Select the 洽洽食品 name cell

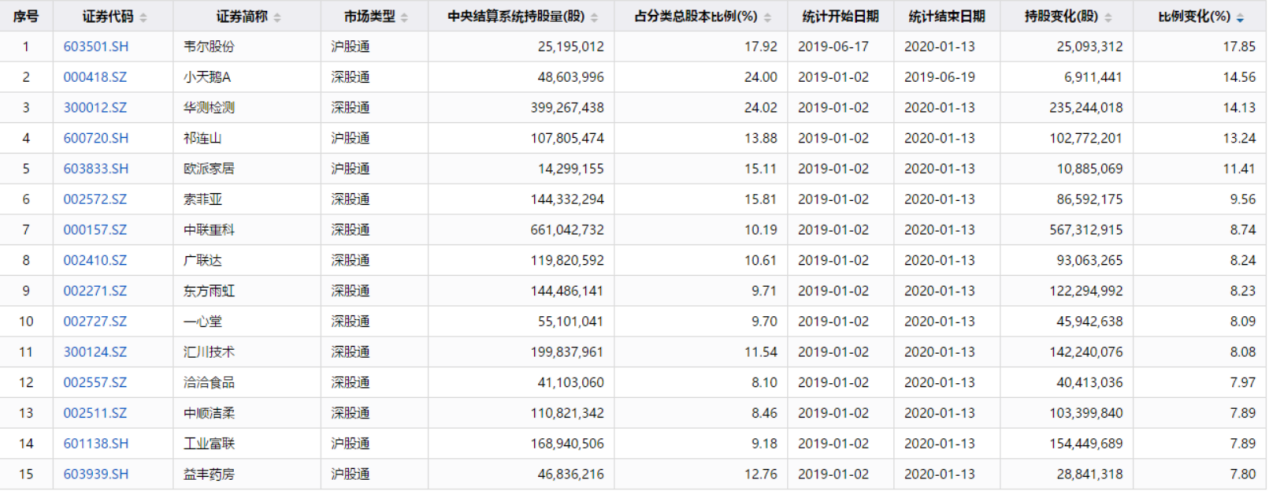coord(247,382)
